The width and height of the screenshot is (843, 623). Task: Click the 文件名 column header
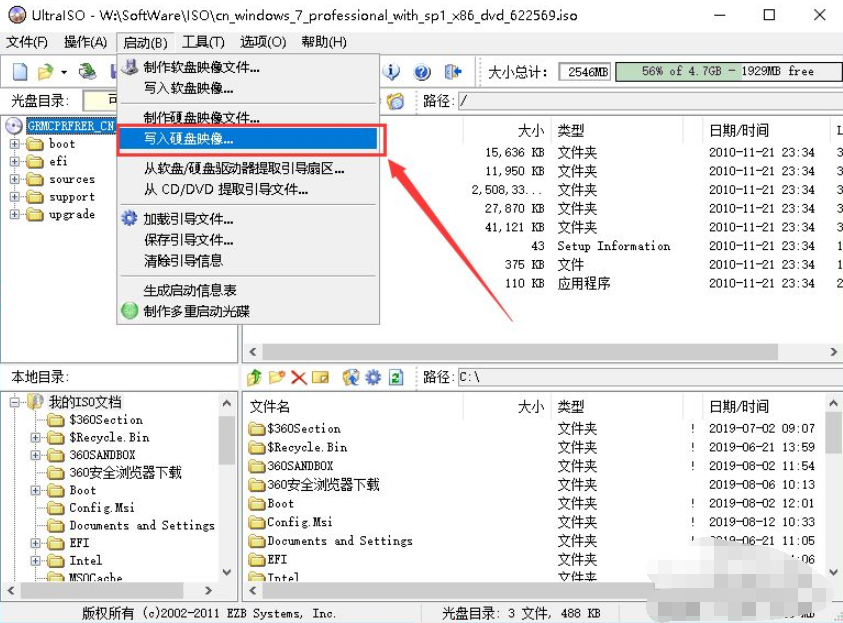[270, 406]
